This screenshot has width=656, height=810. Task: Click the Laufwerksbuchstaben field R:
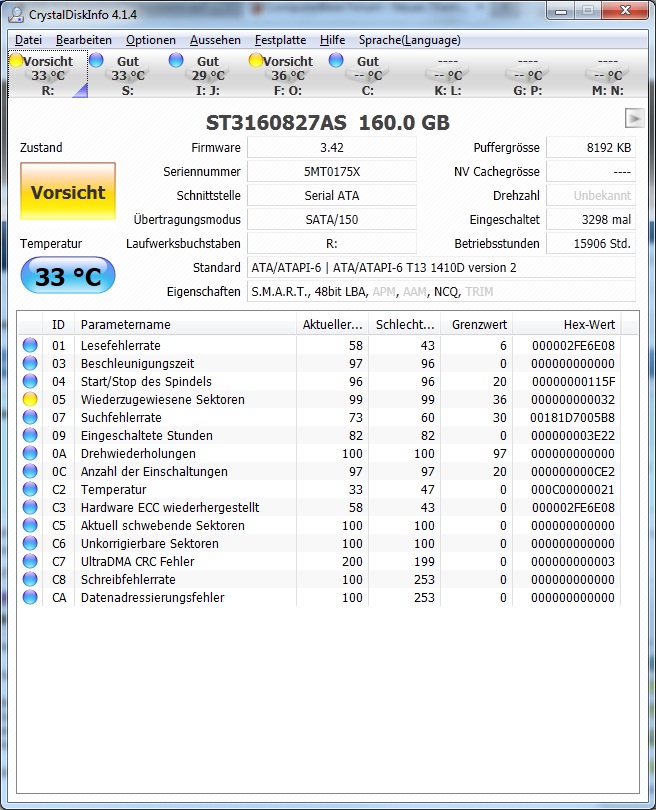[332, 243]
